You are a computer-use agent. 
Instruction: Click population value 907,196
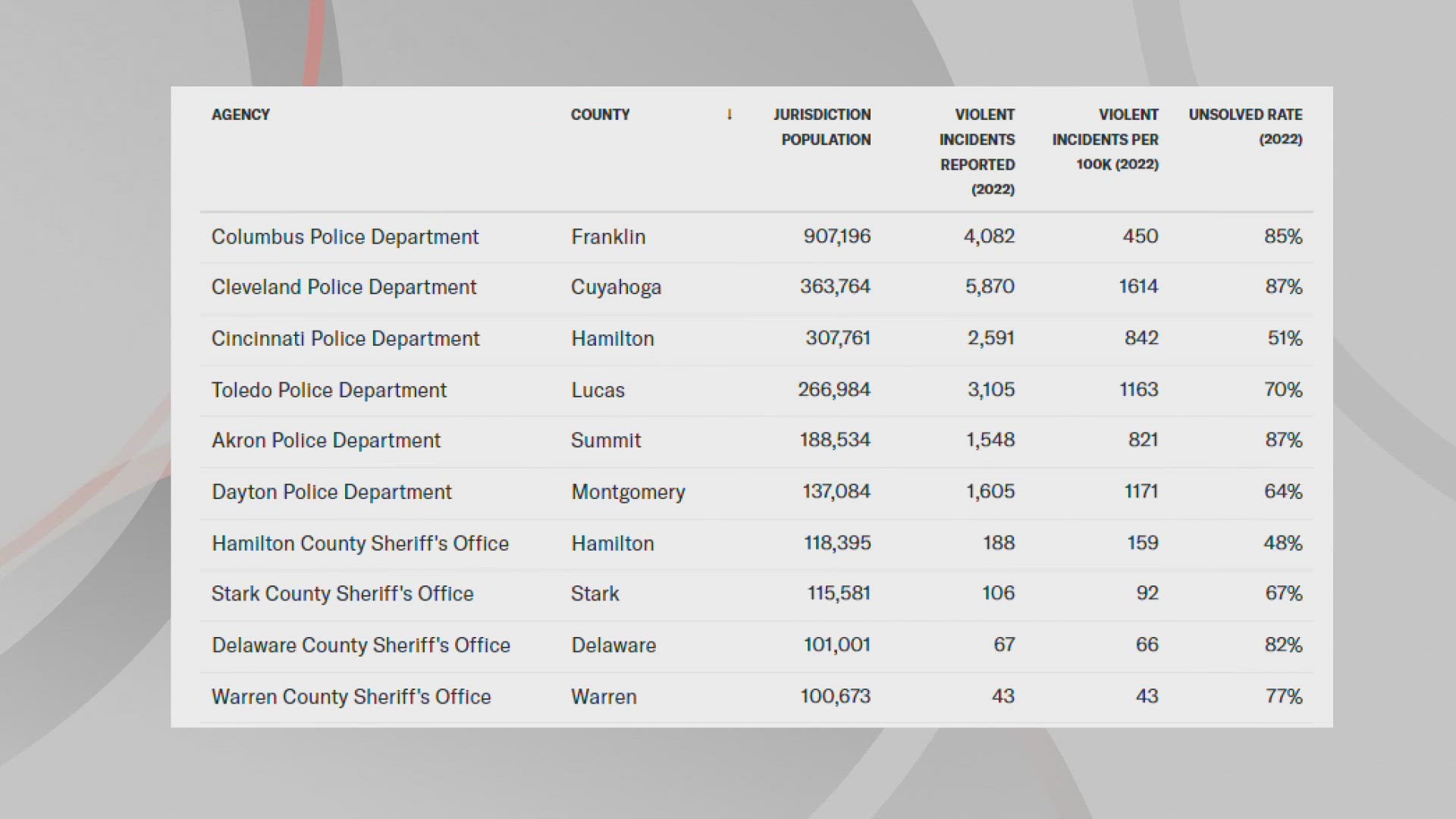(837, 237)
